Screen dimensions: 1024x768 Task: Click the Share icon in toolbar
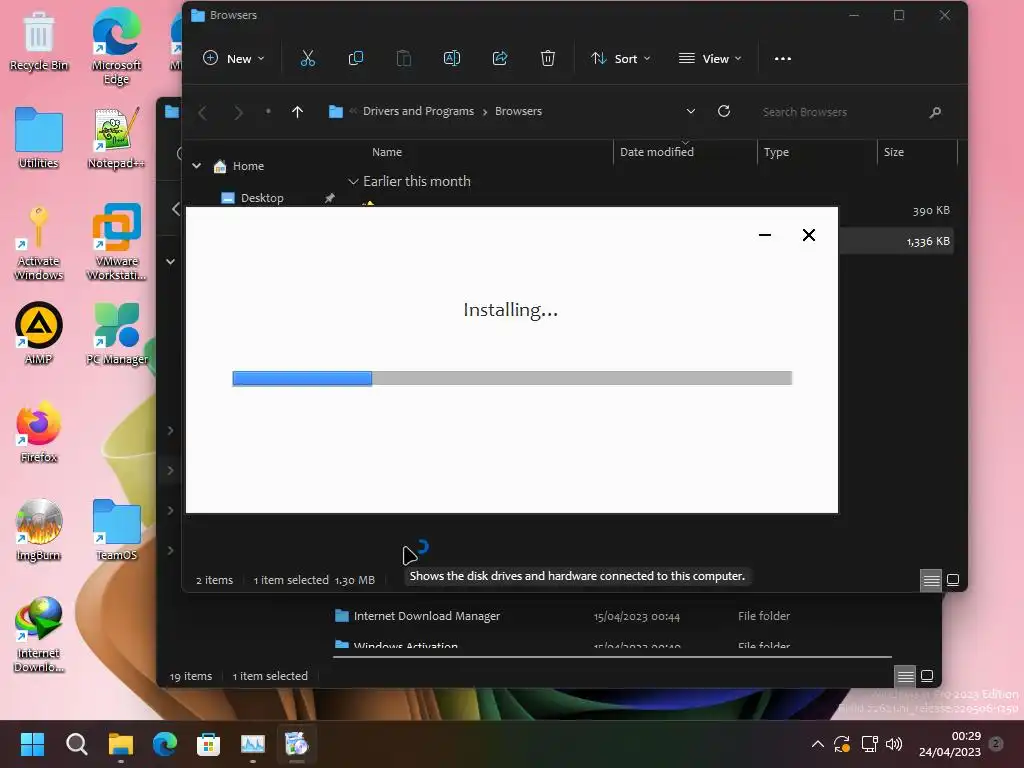(x=500, y=58)
